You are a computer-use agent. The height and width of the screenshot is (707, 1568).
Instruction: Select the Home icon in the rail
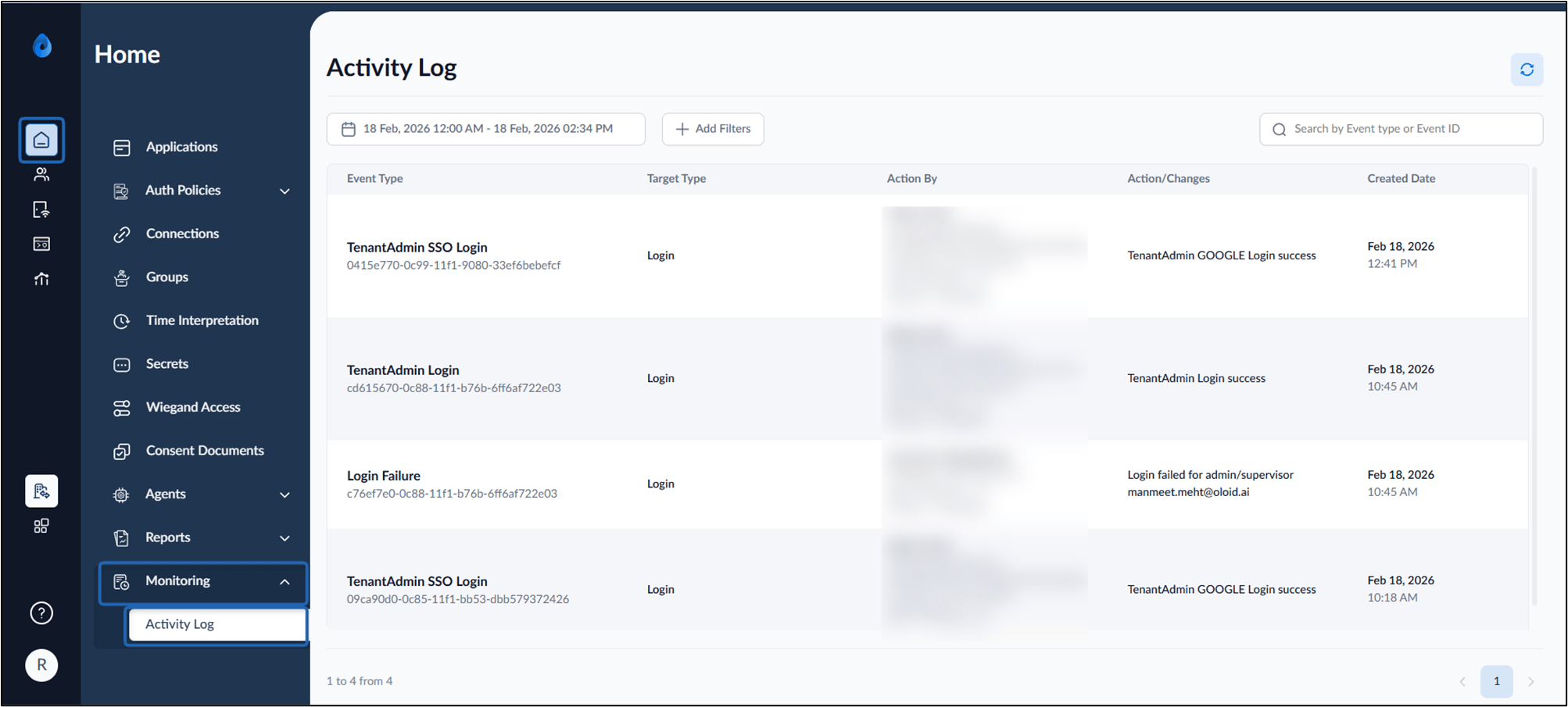[41, 141]
